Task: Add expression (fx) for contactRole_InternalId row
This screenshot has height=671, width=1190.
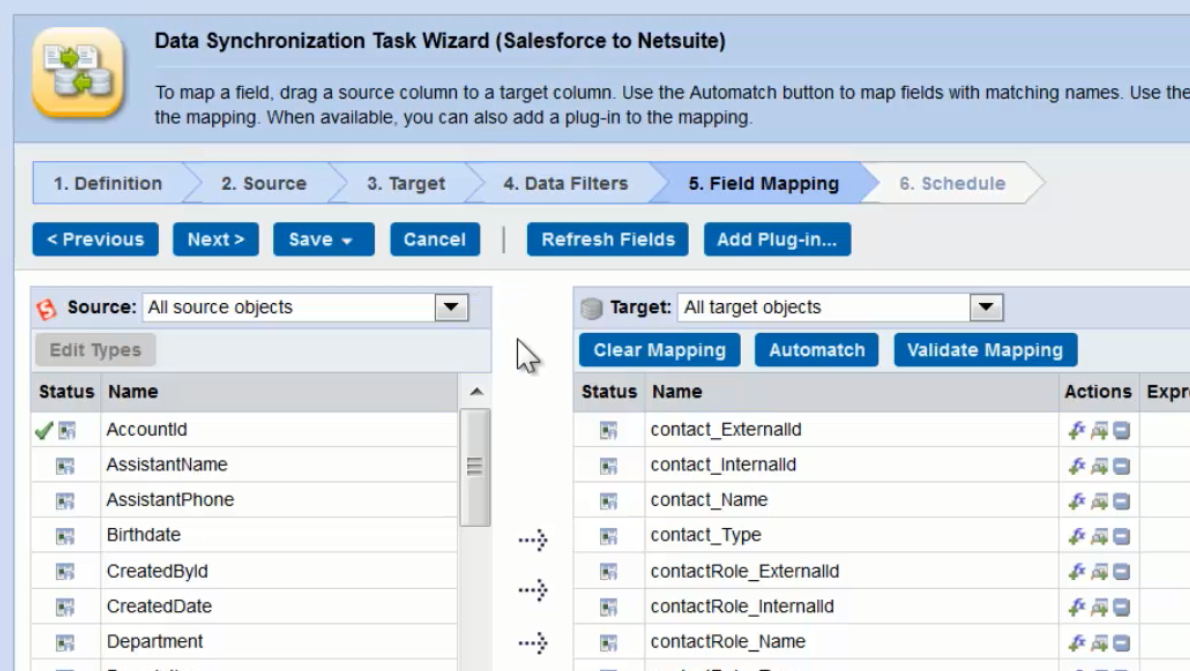Action: pyautogui.click(x=1076, y=607)
